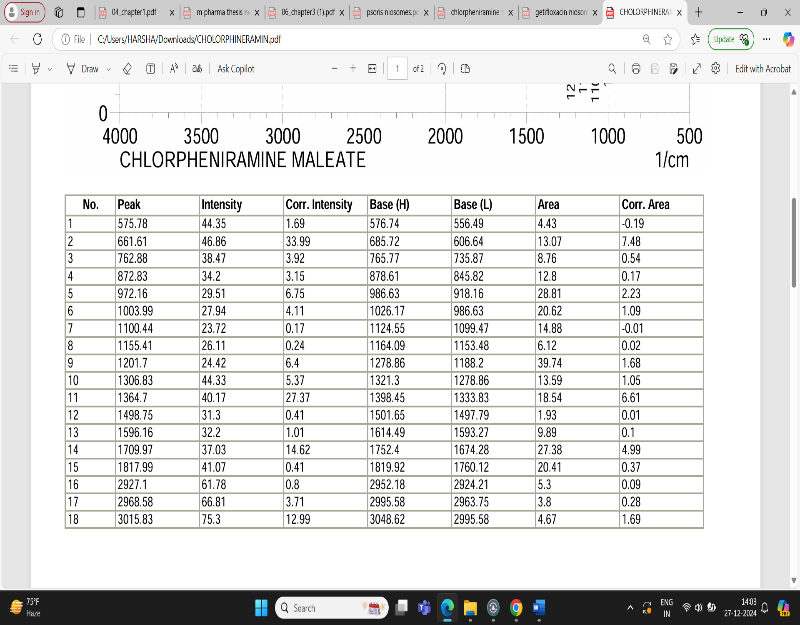Open the notifications bell
The width and height of the screenshot is (800, 625).
764,608
